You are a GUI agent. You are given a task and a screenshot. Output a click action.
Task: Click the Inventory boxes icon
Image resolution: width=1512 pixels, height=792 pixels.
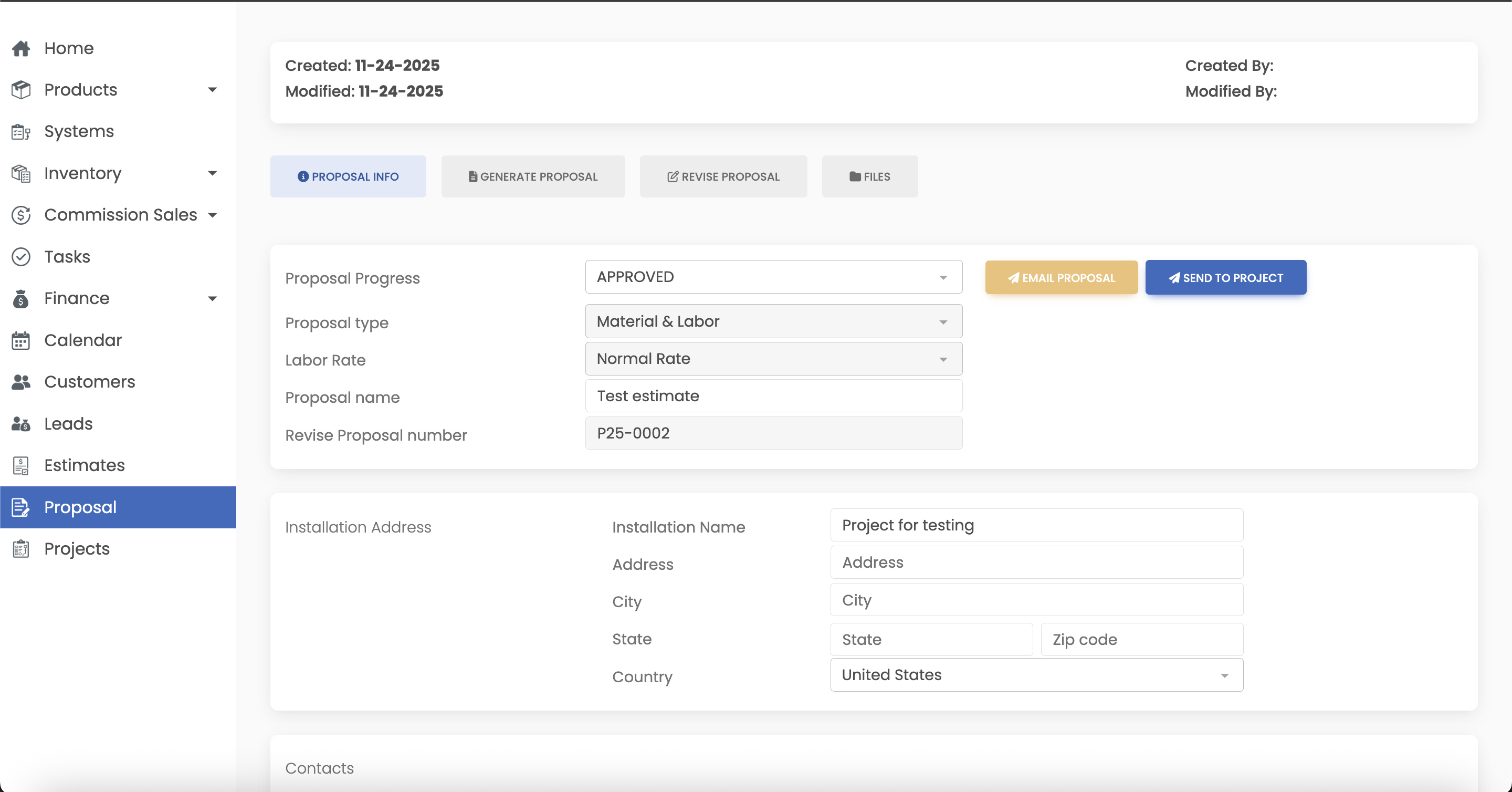(x=21, y=173)
